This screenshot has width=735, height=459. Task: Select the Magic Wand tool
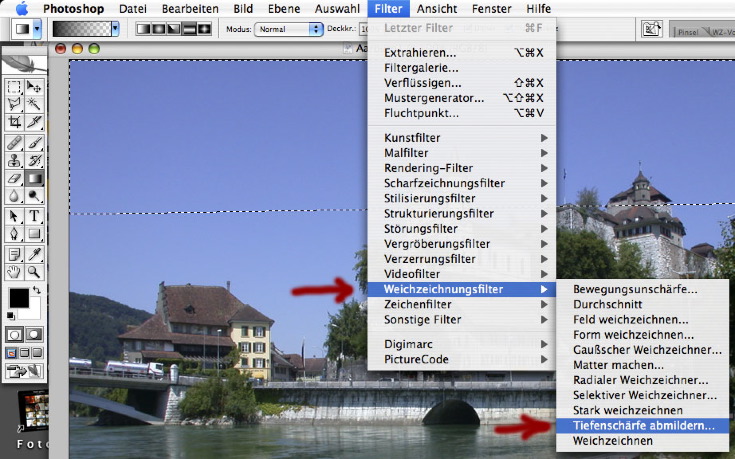(x=35, y=103)
